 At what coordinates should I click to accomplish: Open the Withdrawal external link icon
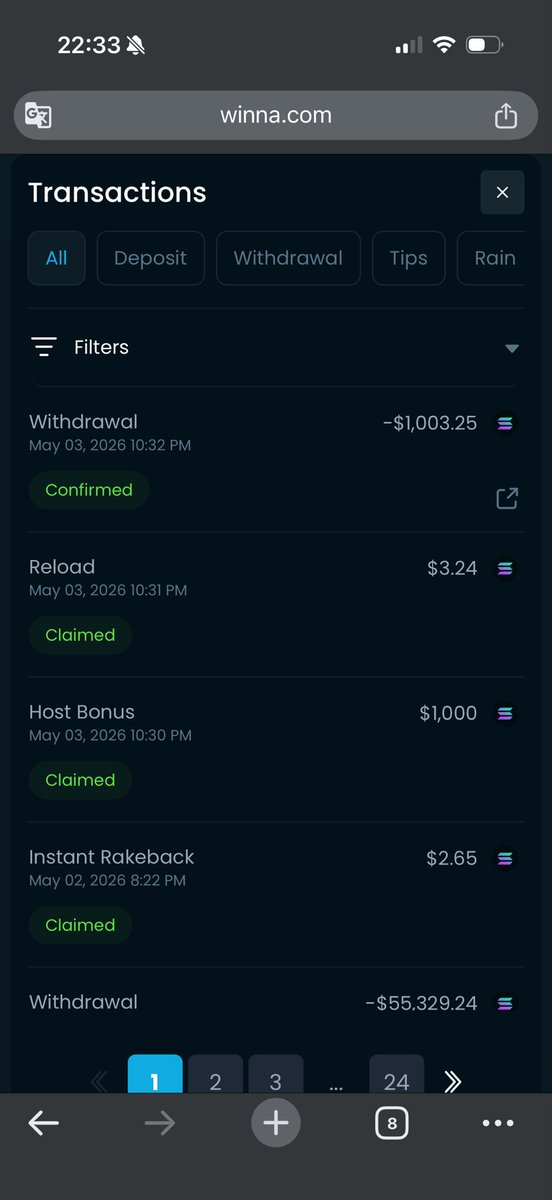click(x=507, y=498)
